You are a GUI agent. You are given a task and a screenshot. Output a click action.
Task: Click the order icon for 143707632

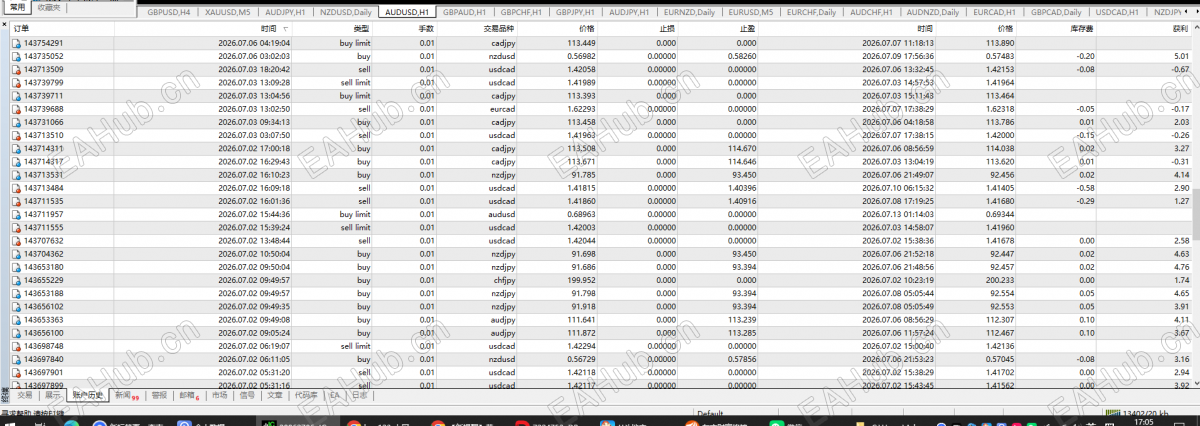16,240
